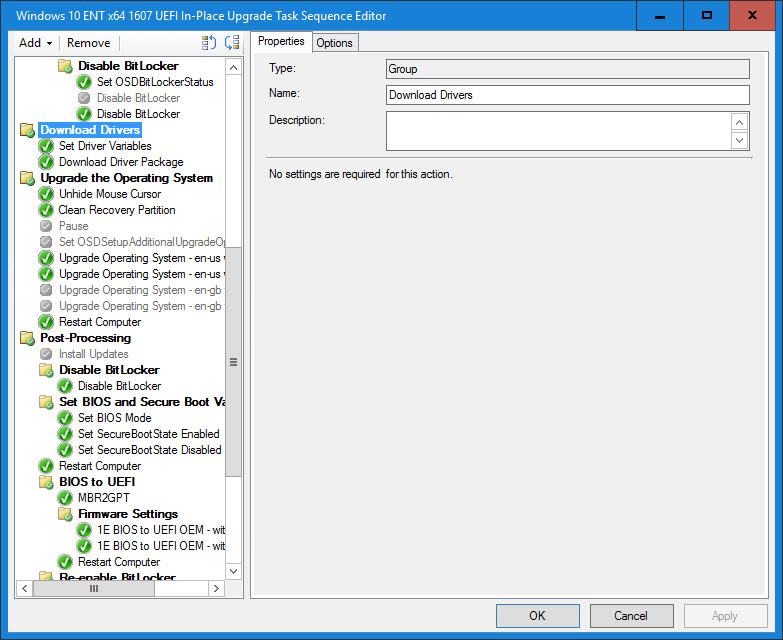Click the grey icon beside Install Updates

(x=46, y=354)
